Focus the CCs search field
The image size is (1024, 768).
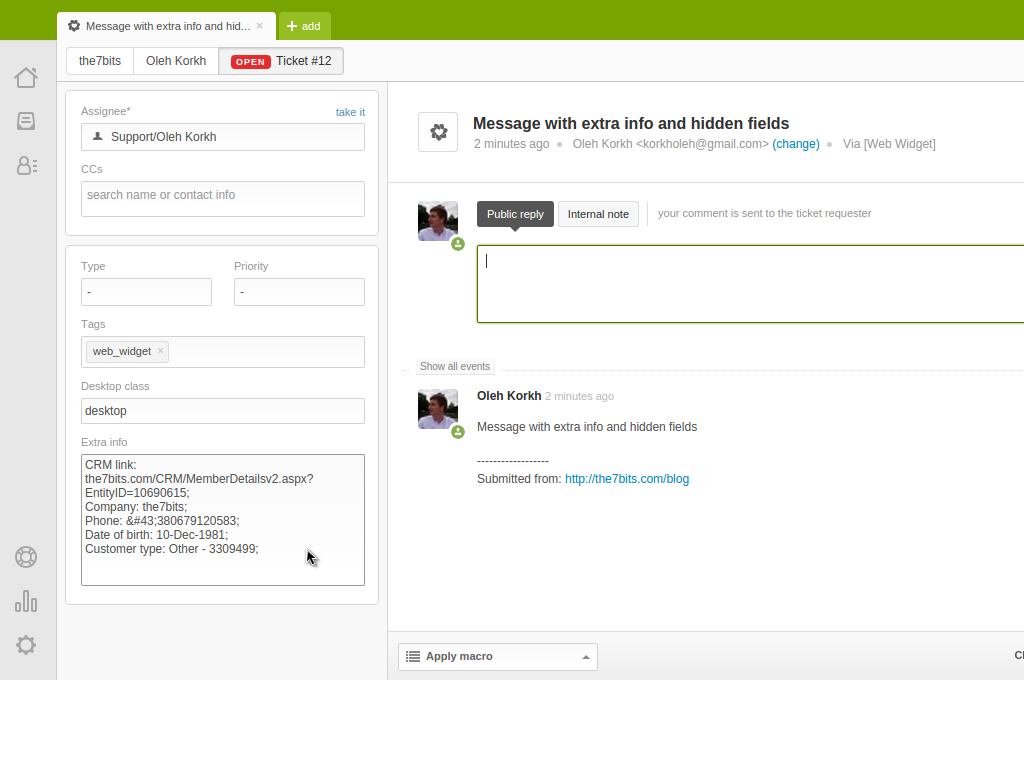coord(222,198)
